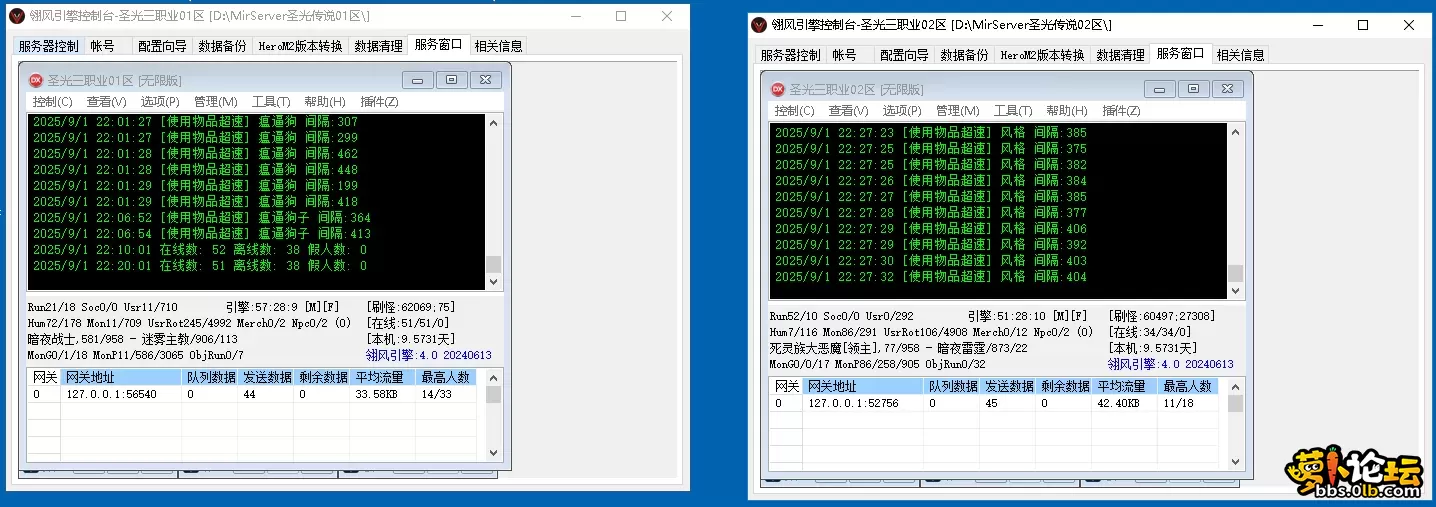Click 队列数据 column header in 01区

[x=210, y=377]
